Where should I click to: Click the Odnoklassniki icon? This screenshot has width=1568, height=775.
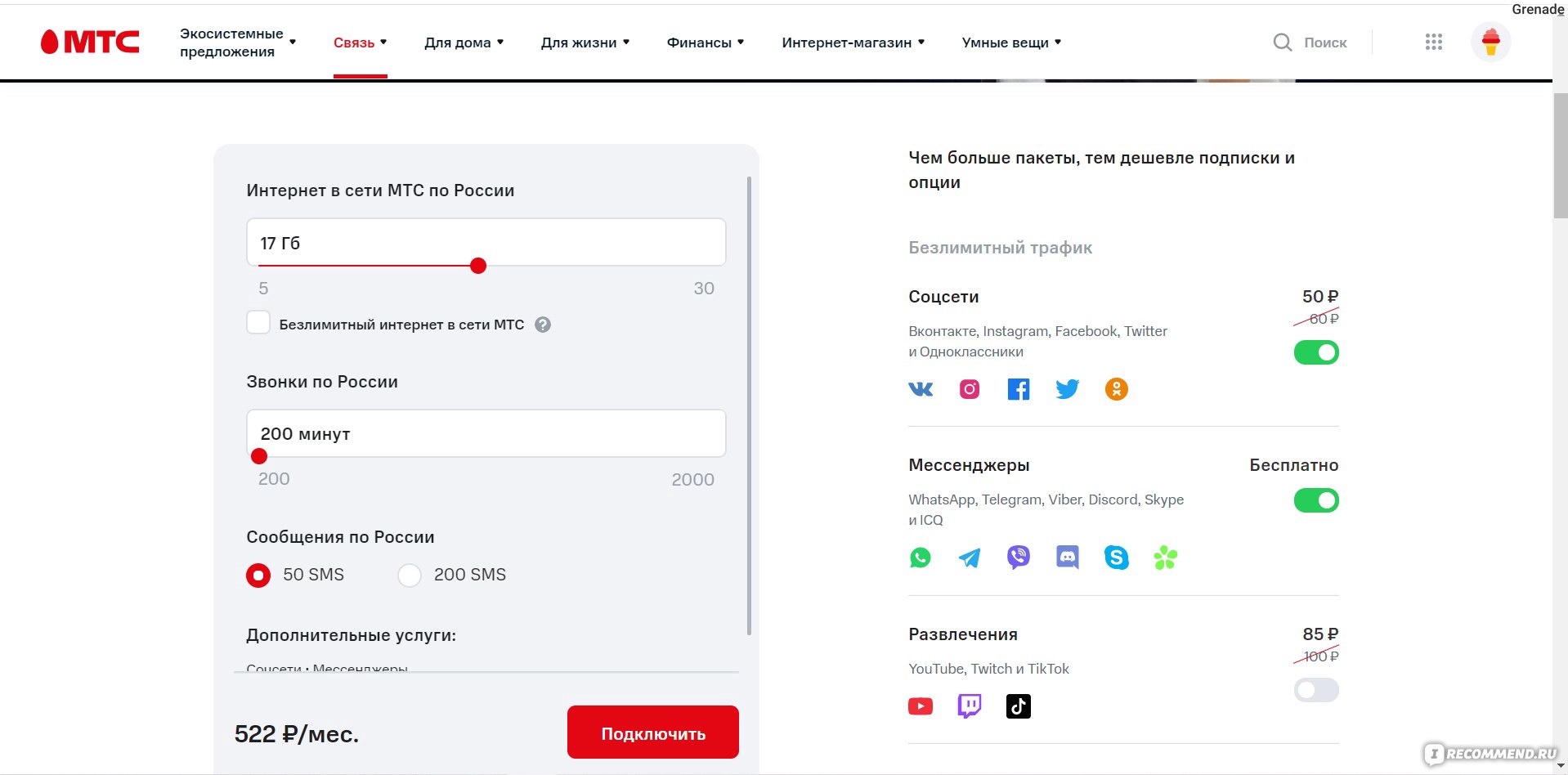click(1117, 389)
